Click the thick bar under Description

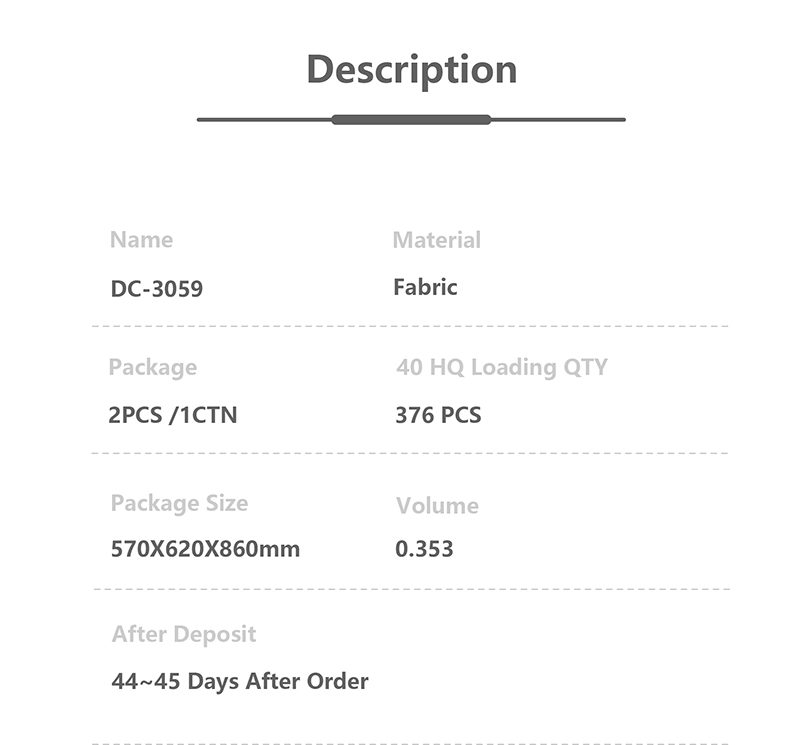tap(411, 120)
